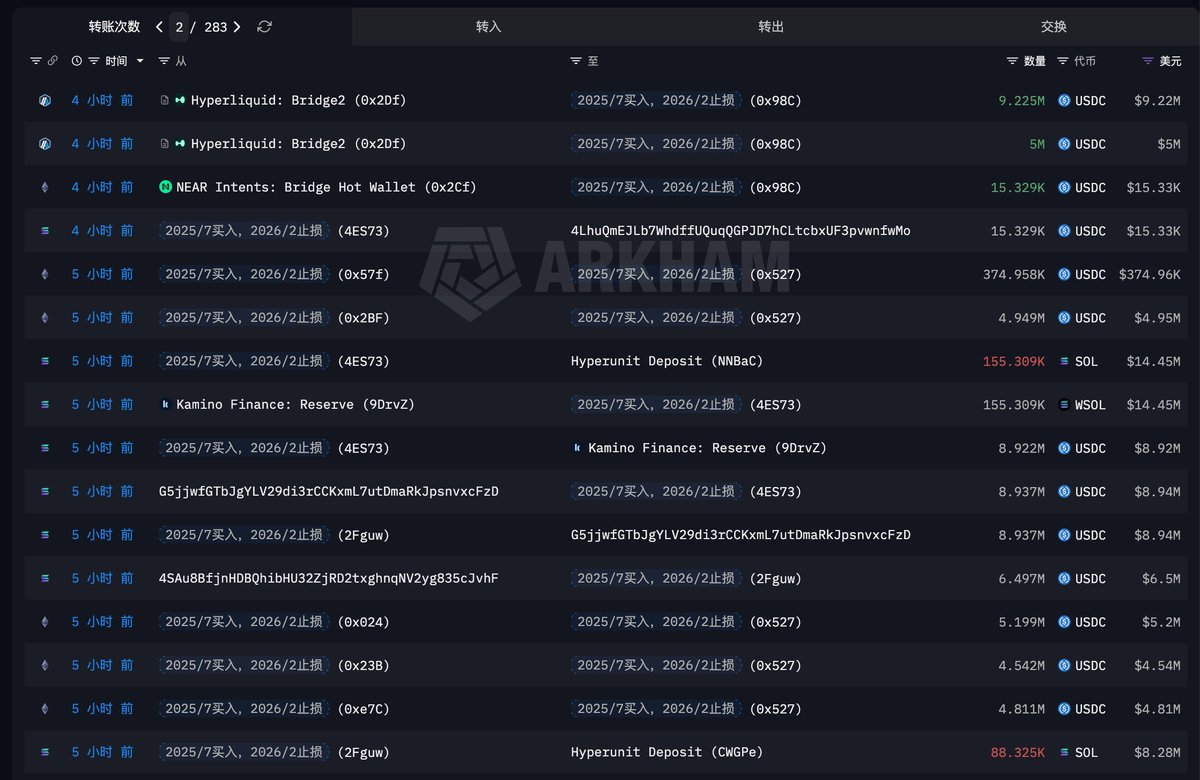
Task: Click the Hyperliquid logo in $5M row
Action: pos(180,144)
